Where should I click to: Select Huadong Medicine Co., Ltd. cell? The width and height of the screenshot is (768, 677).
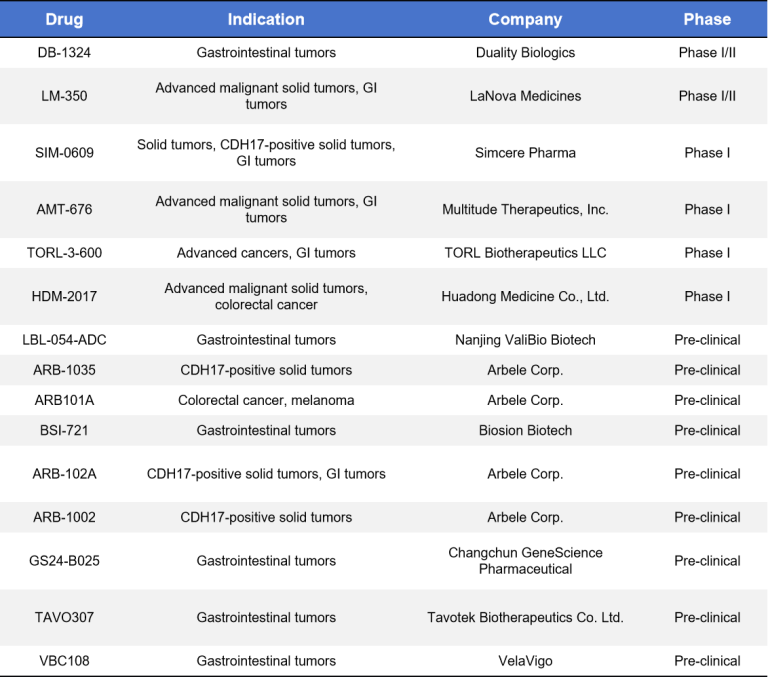click(x=525, y=296)
